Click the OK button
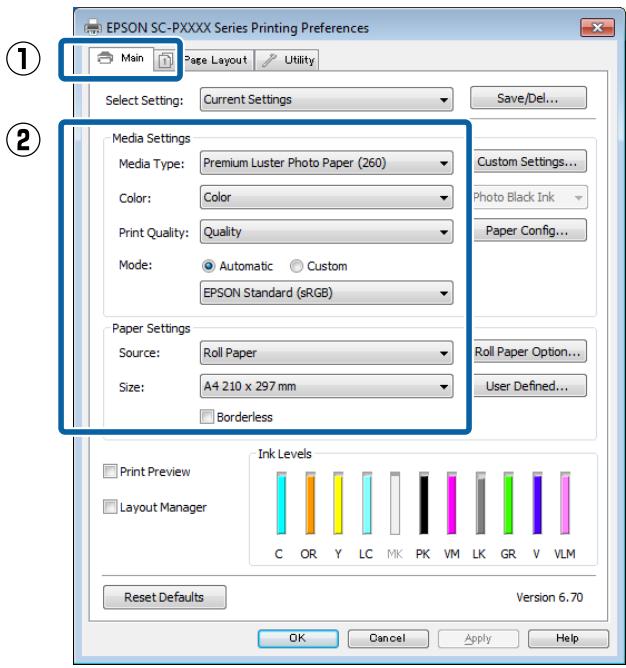 click(x=298, y=638)
